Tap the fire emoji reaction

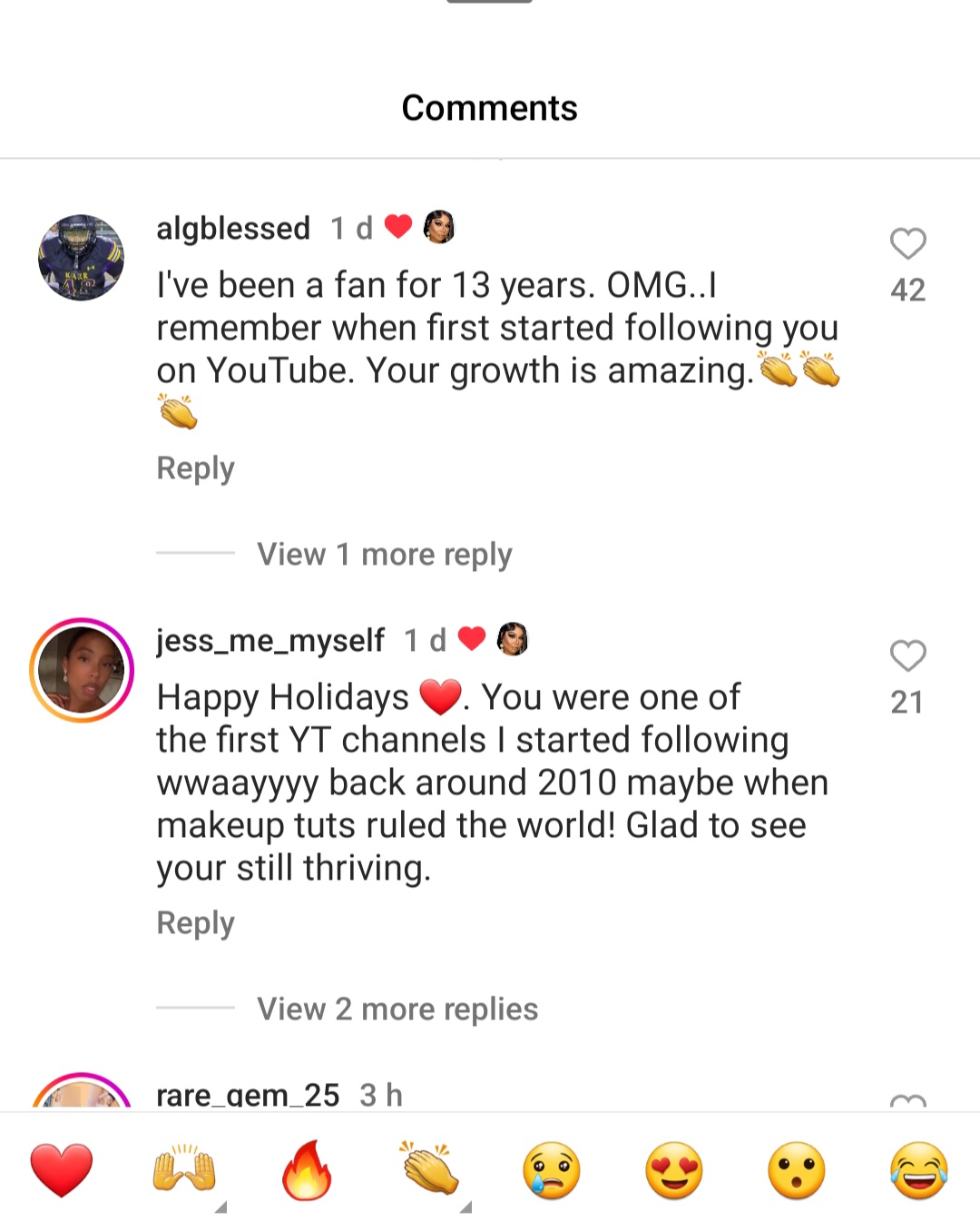pyautogui.click(x=307, y=1169)
